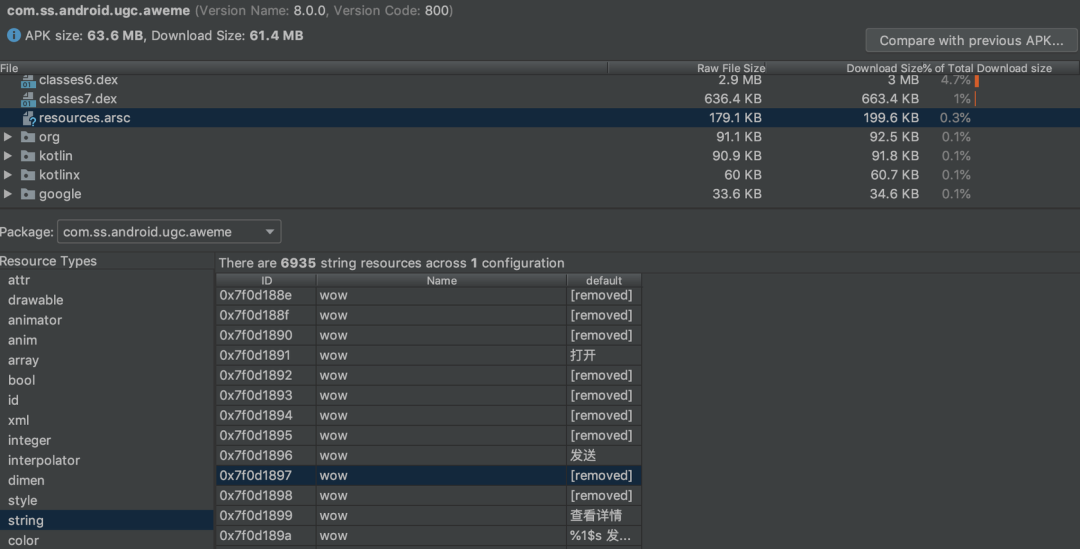Click the Name column header
Viewport: 1080px width, 549px height.
441,281
